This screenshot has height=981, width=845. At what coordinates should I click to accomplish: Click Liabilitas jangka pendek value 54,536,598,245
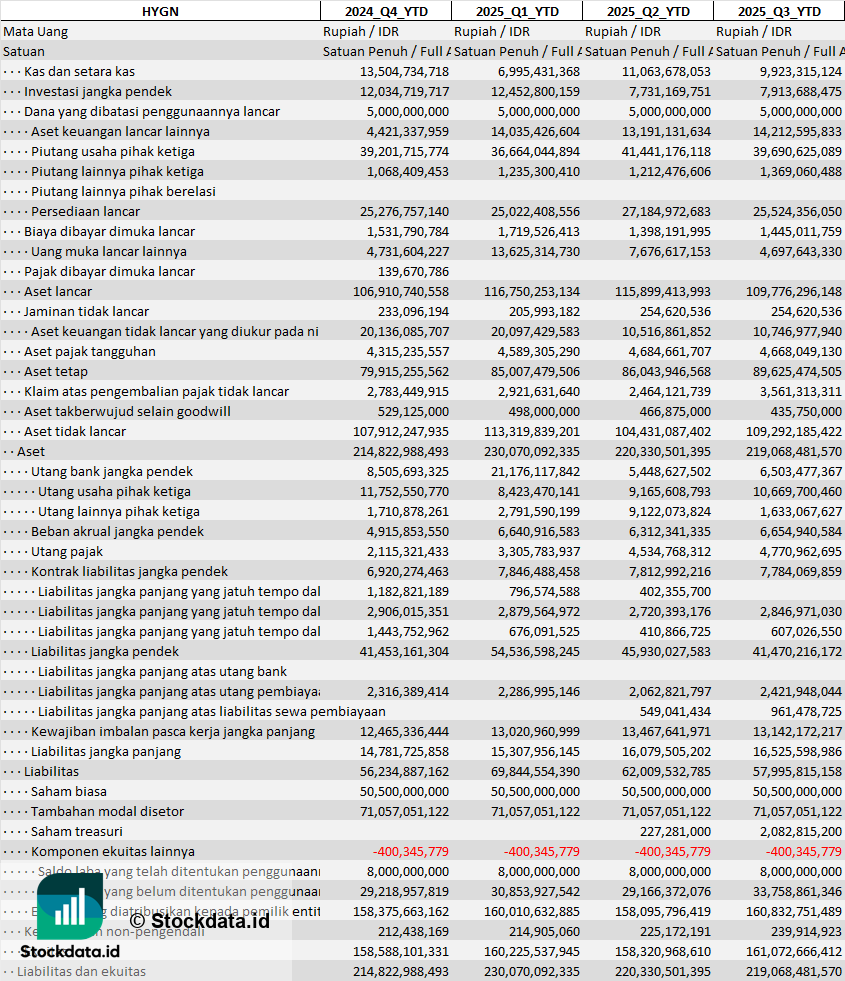(535, 652)
